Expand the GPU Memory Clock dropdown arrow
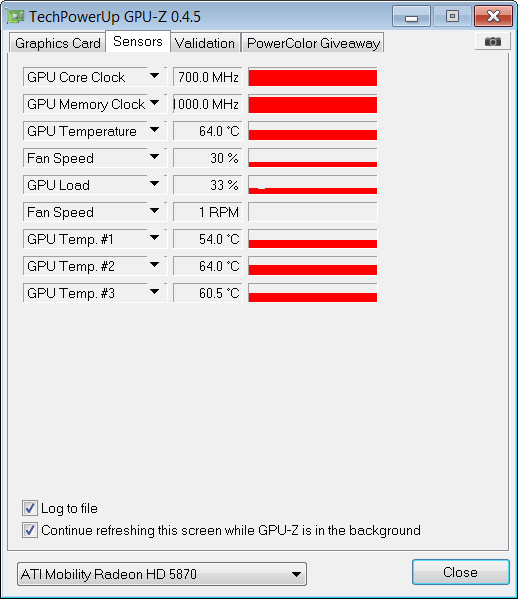This screenshot has width=518, height=599. click(154, 103)
